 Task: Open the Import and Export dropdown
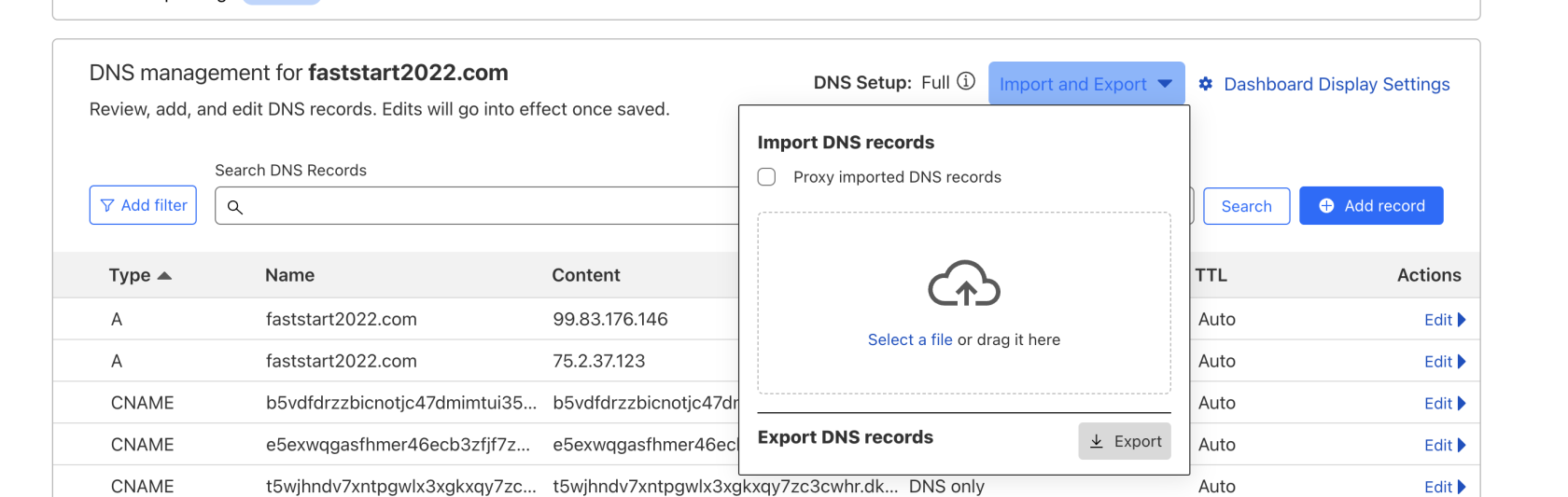point(1085,84)
